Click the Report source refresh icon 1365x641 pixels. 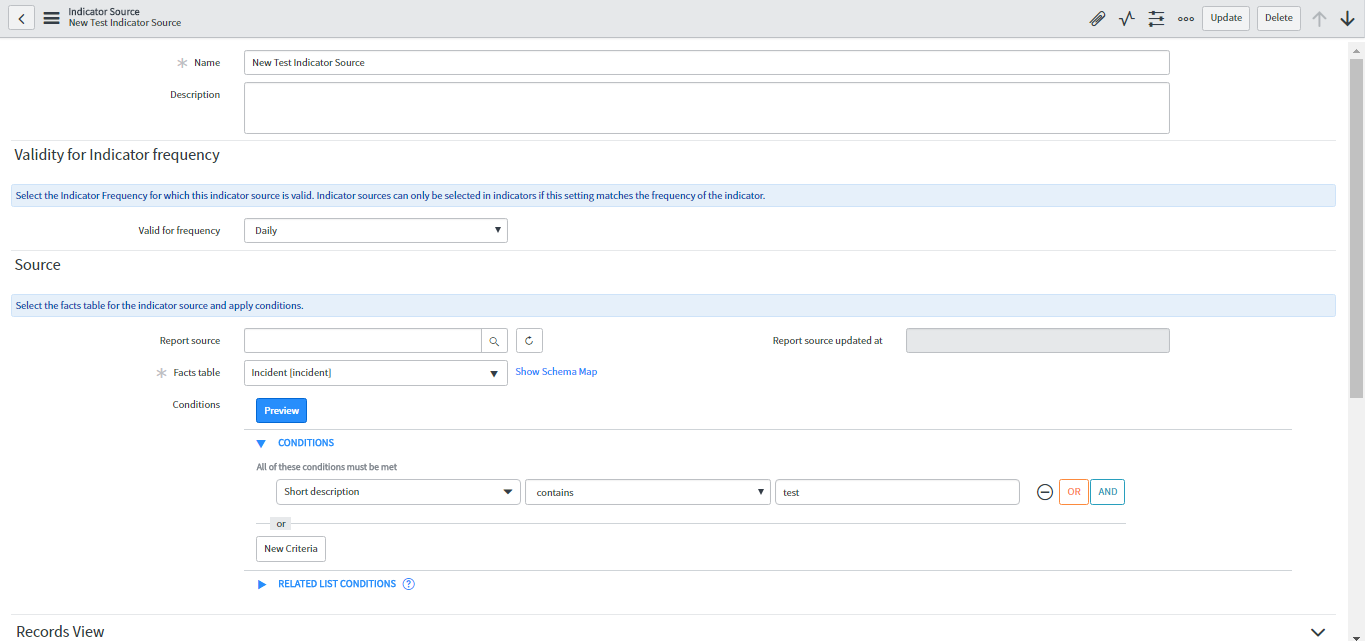[529, 341]
